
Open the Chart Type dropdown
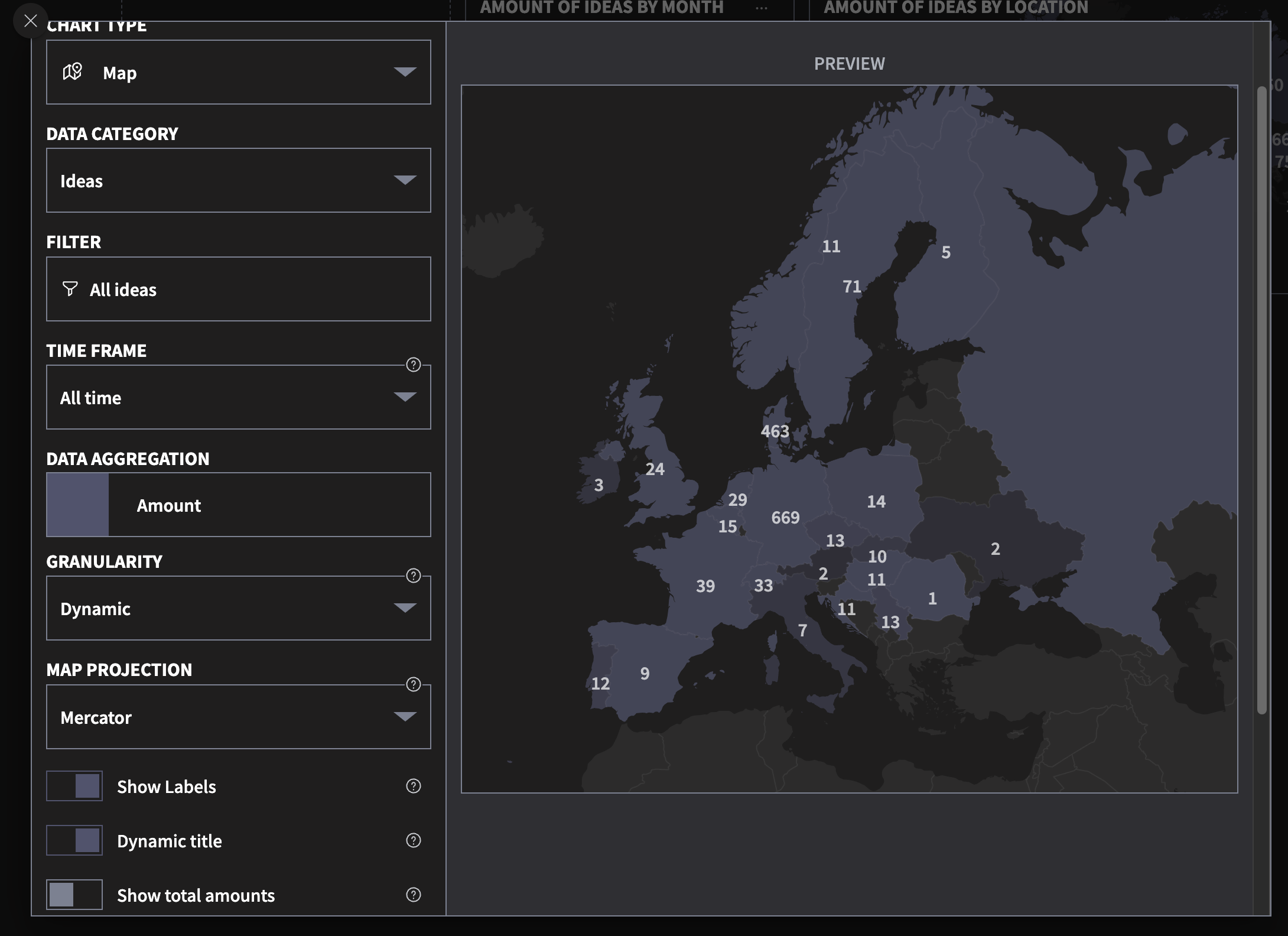[238, 72]
